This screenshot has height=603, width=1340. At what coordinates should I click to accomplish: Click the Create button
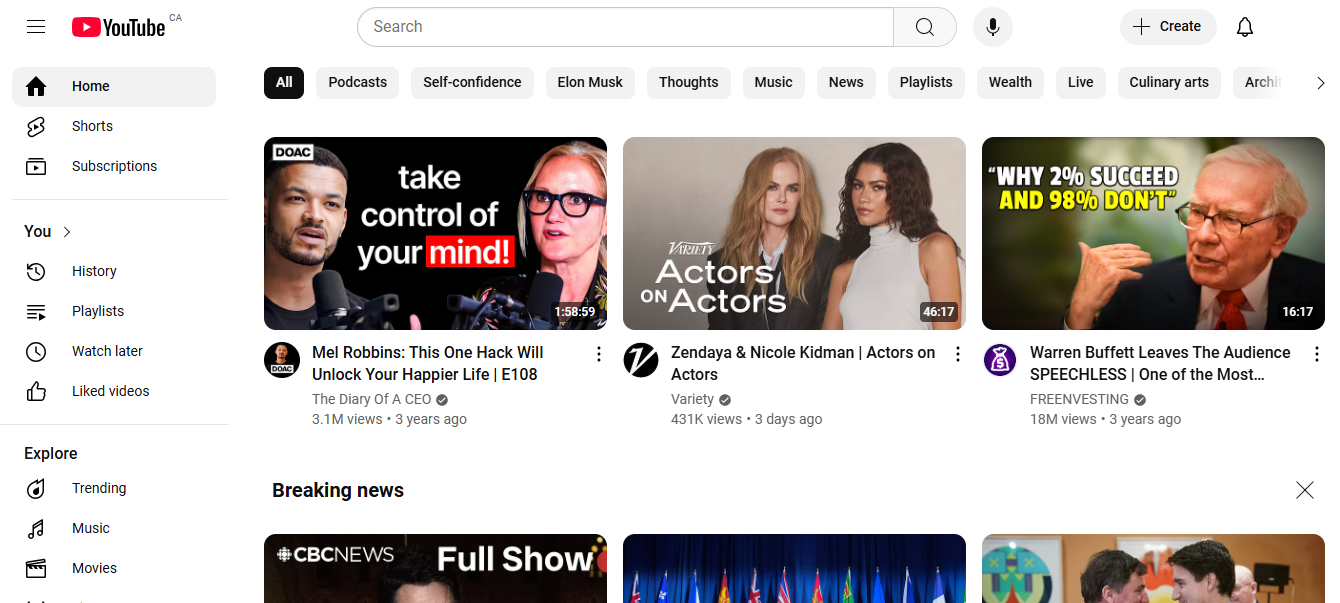[1168, 27]
